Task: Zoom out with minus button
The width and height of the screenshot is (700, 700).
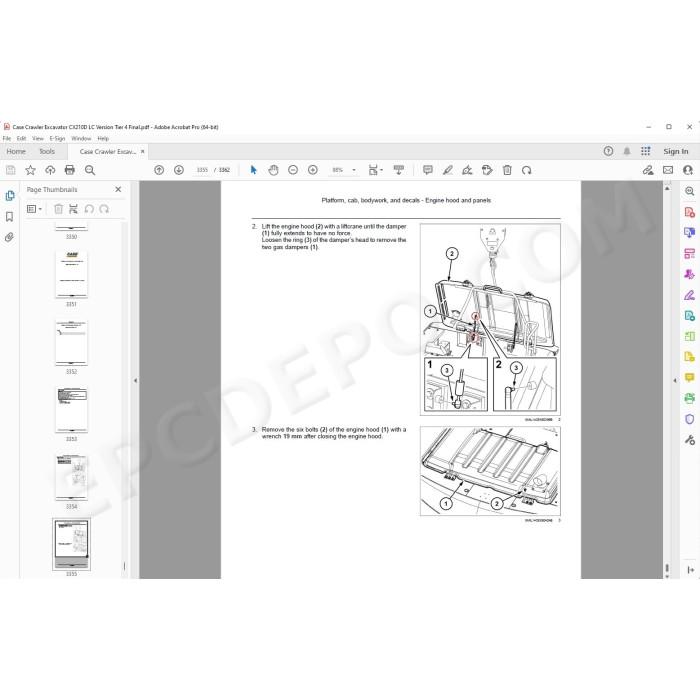Action: point(293,170)
